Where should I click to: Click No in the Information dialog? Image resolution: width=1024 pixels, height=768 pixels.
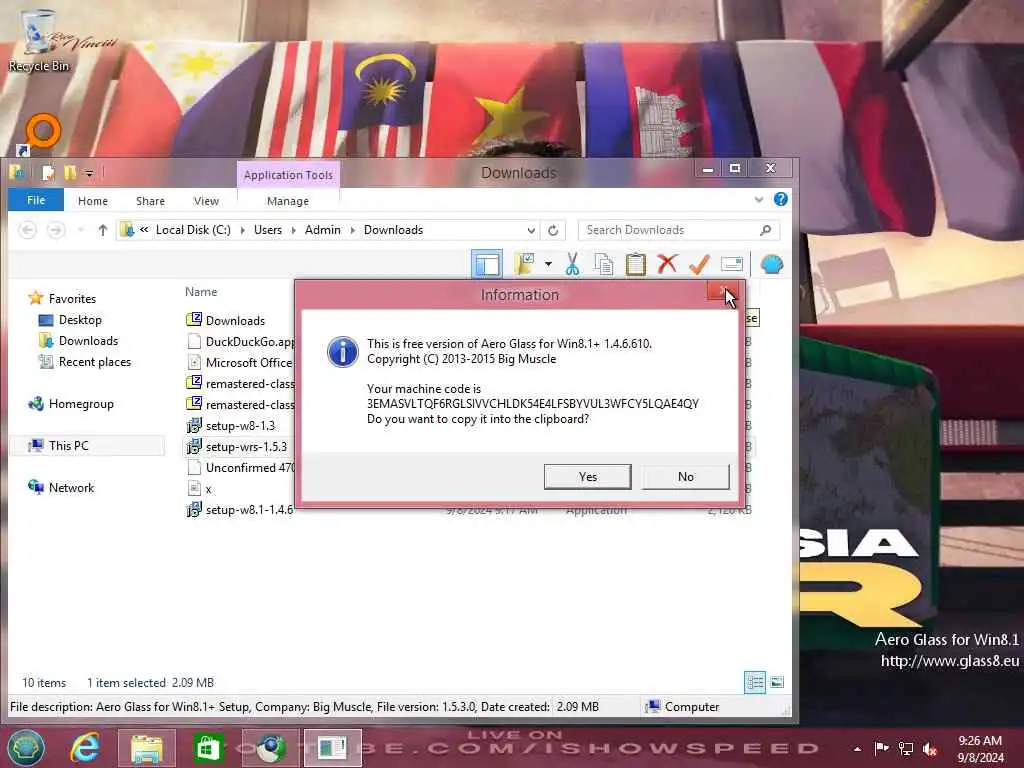pos(686,477)
